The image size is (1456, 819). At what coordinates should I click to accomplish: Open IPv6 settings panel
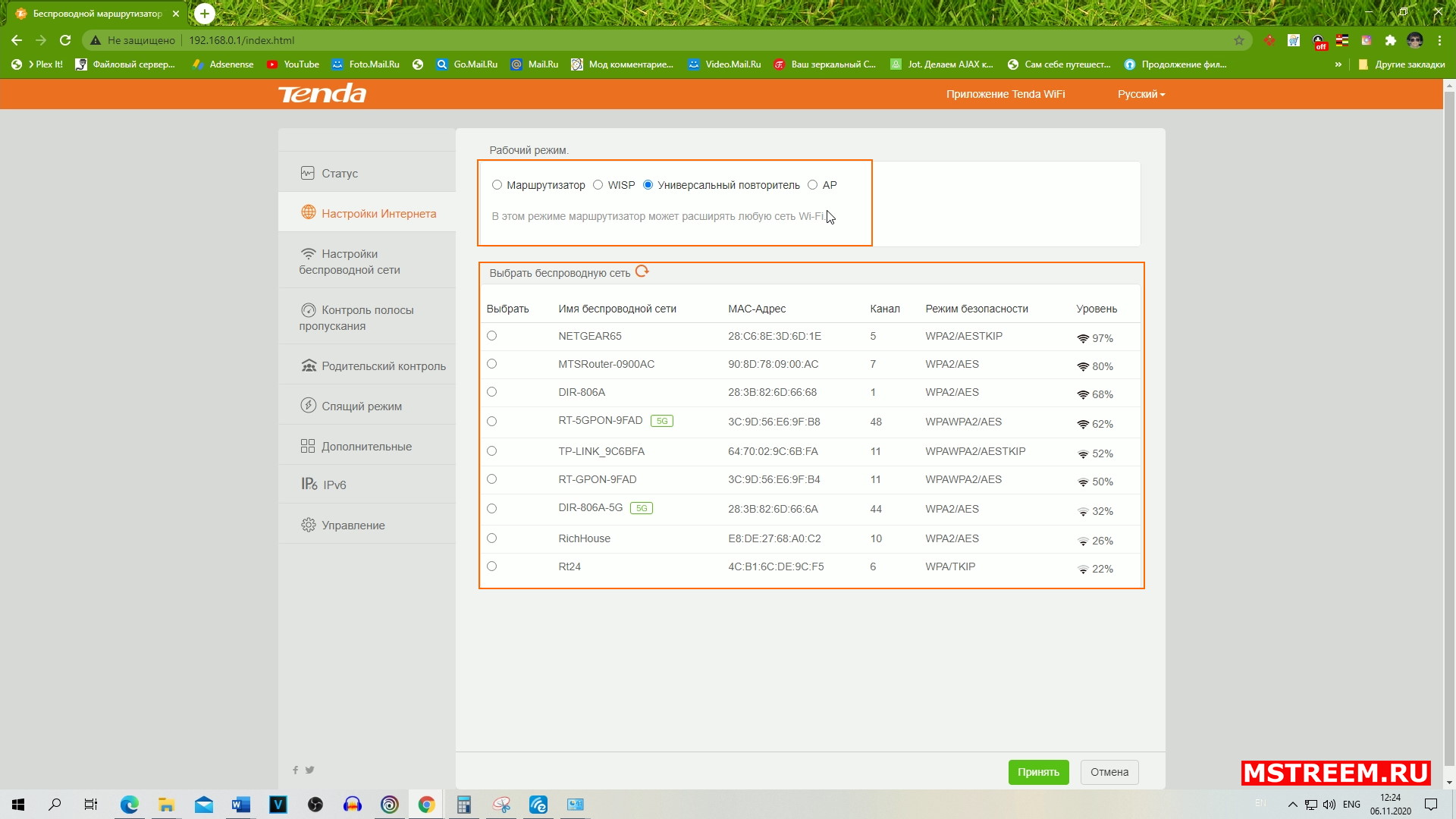[335, 485]
